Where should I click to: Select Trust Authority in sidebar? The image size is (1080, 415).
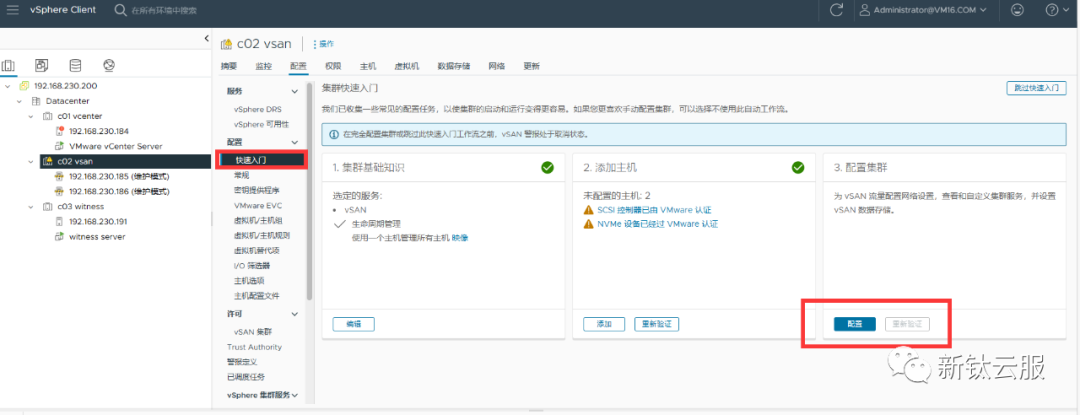(x=254, y=347)
